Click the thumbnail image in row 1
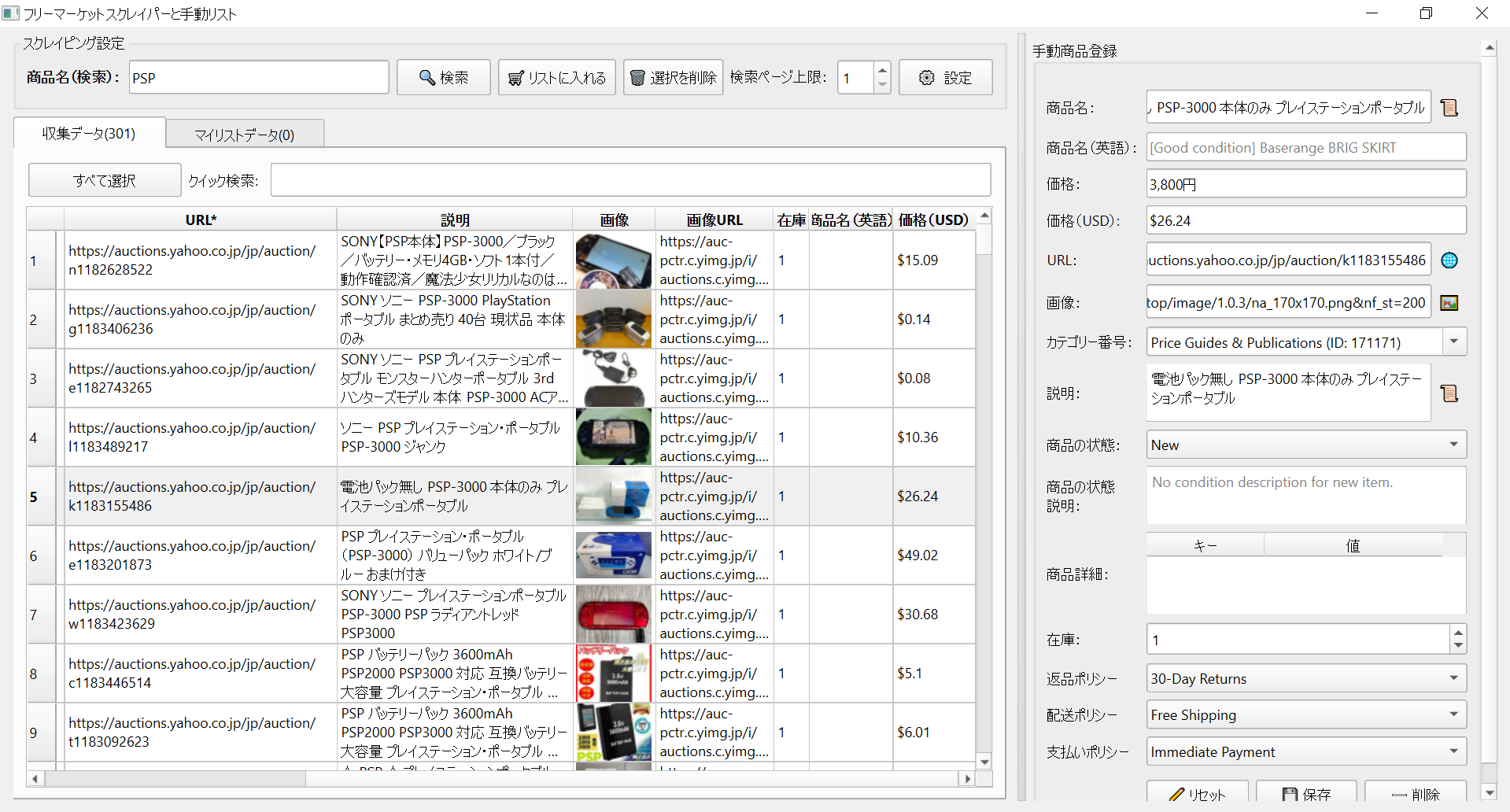The image size is (1510, 812). [x=614, y=260]
